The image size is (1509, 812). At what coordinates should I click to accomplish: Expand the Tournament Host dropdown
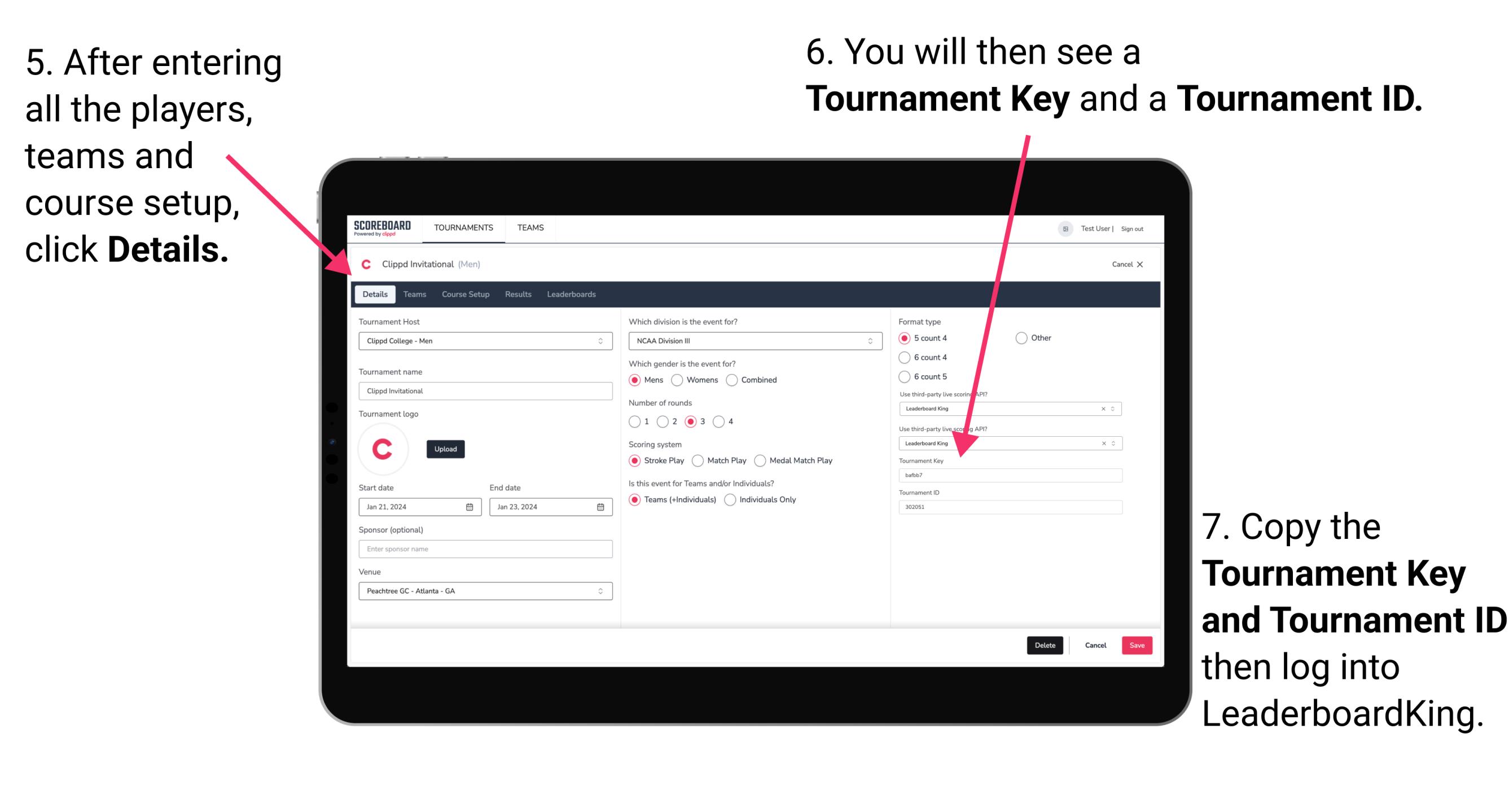click(600, 341)
